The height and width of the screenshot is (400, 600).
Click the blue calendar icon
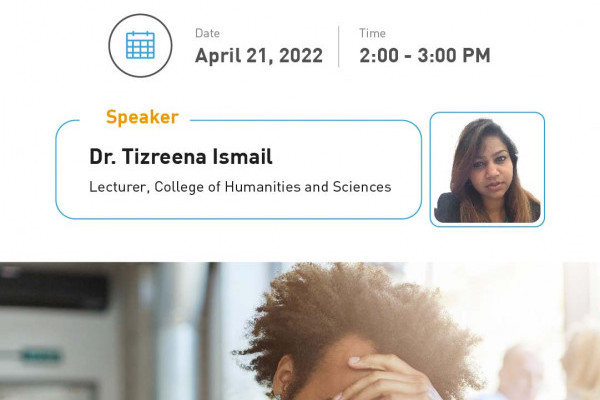(x=140, y=45)
